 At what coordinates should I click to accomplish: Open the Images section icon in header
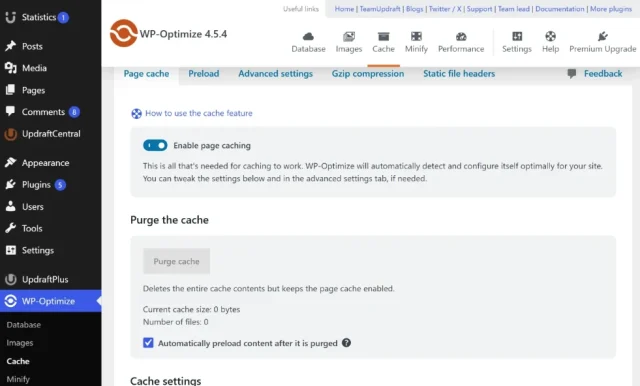point(349,36)
